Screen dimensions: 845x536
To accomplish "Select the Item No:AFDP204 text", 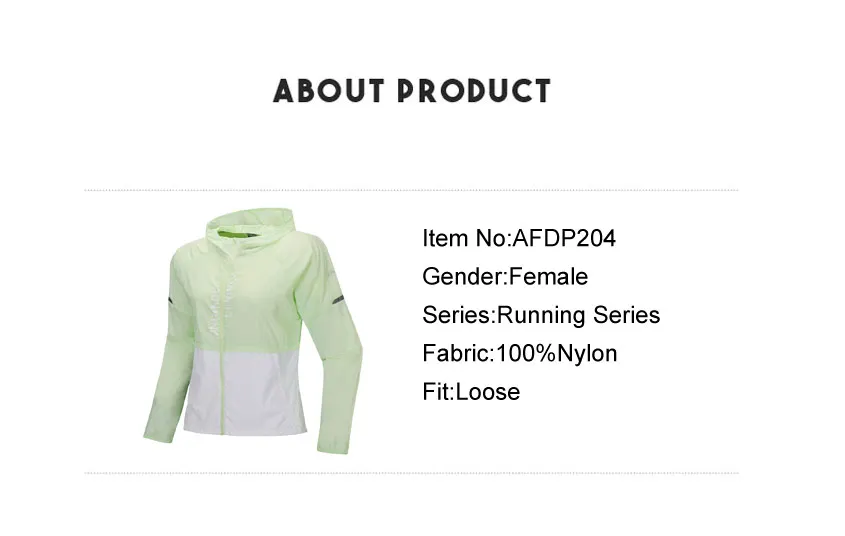I will (518, 238).
